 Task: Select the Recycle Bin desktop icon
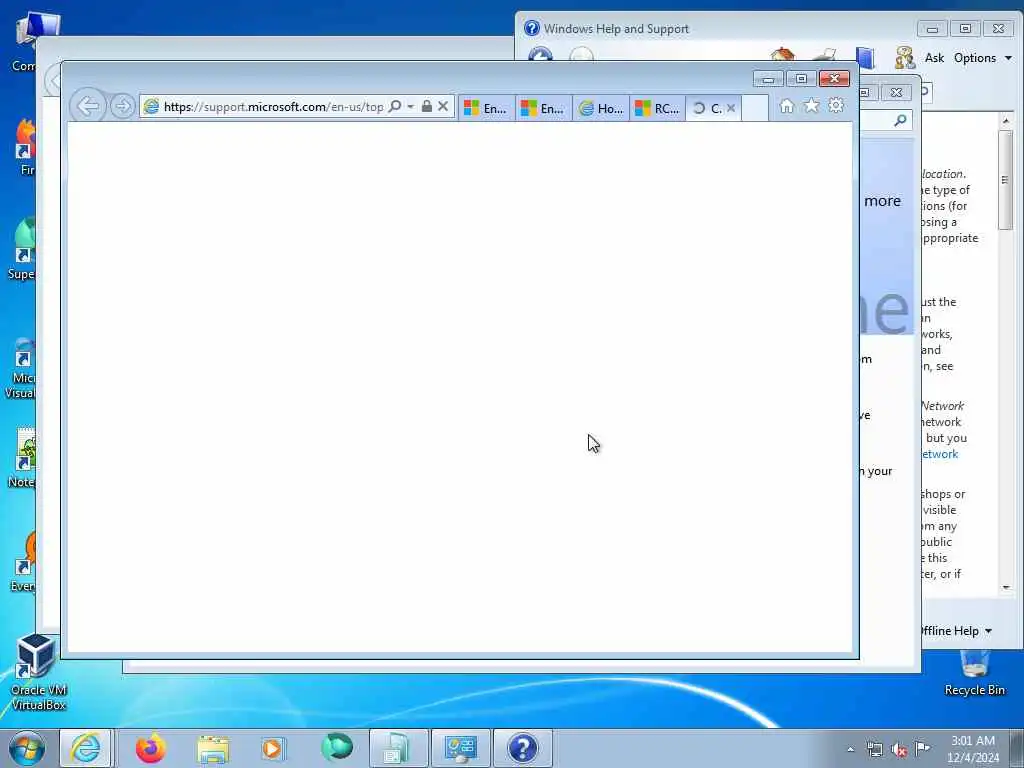click(974, 673)
